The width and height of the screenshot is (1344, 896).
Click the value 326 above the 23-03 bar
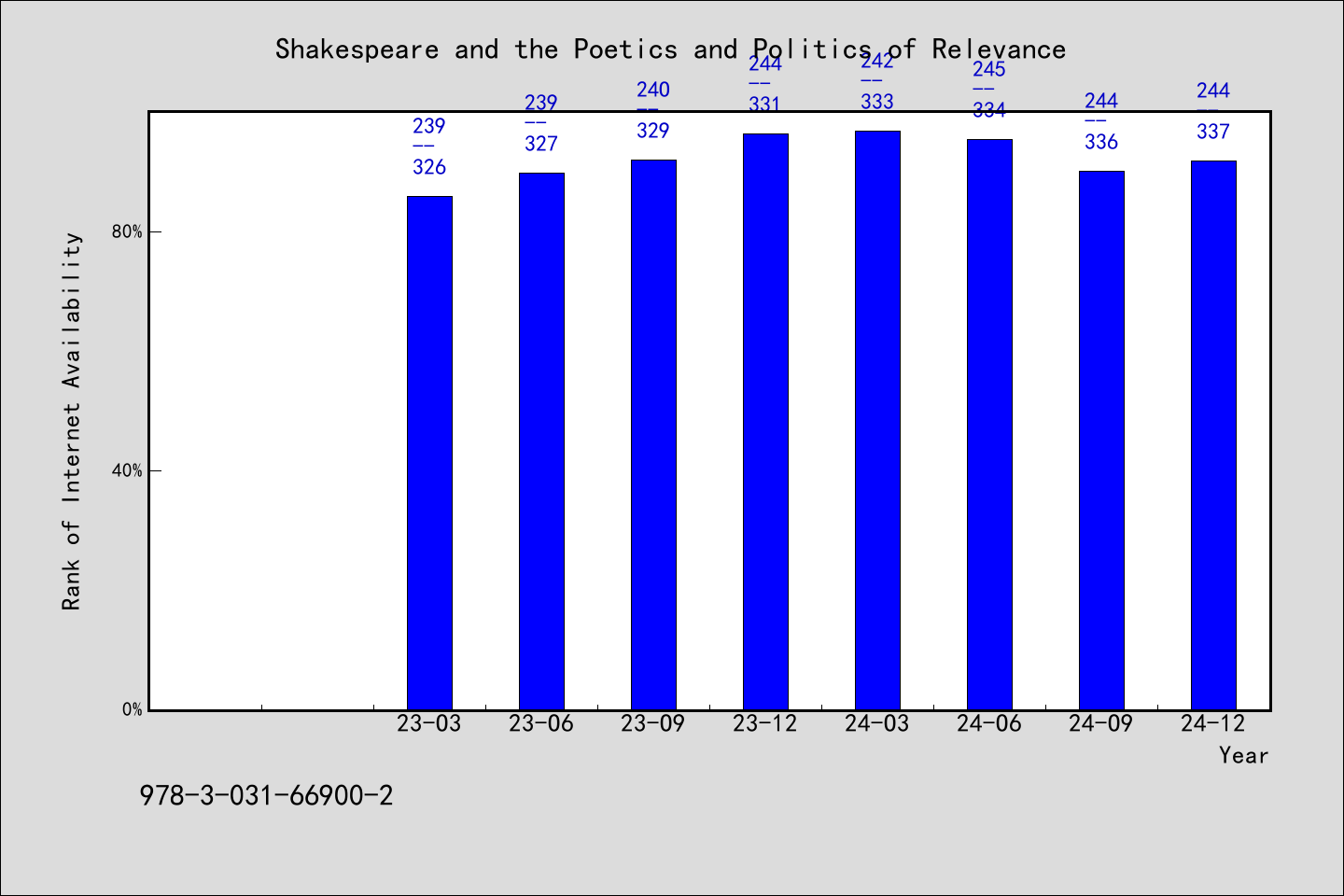[429, 167]
